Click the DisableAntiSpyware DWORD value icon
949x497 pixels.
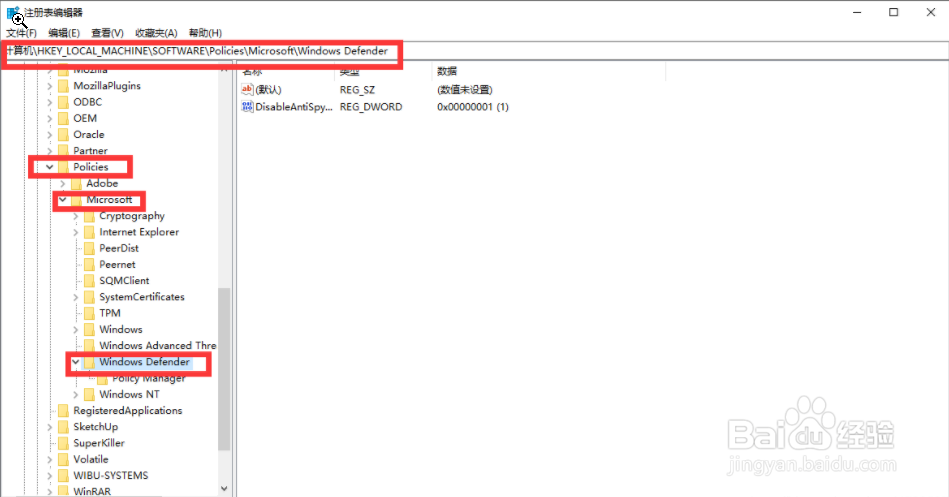point(247,107)
